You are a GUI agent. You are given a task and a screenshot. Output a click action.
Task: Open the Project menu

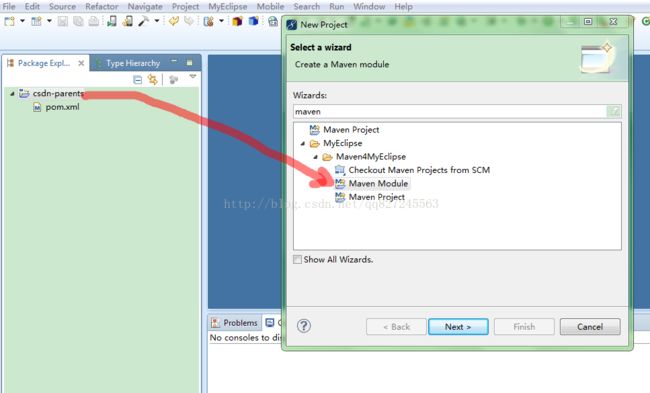coord(185,7)
